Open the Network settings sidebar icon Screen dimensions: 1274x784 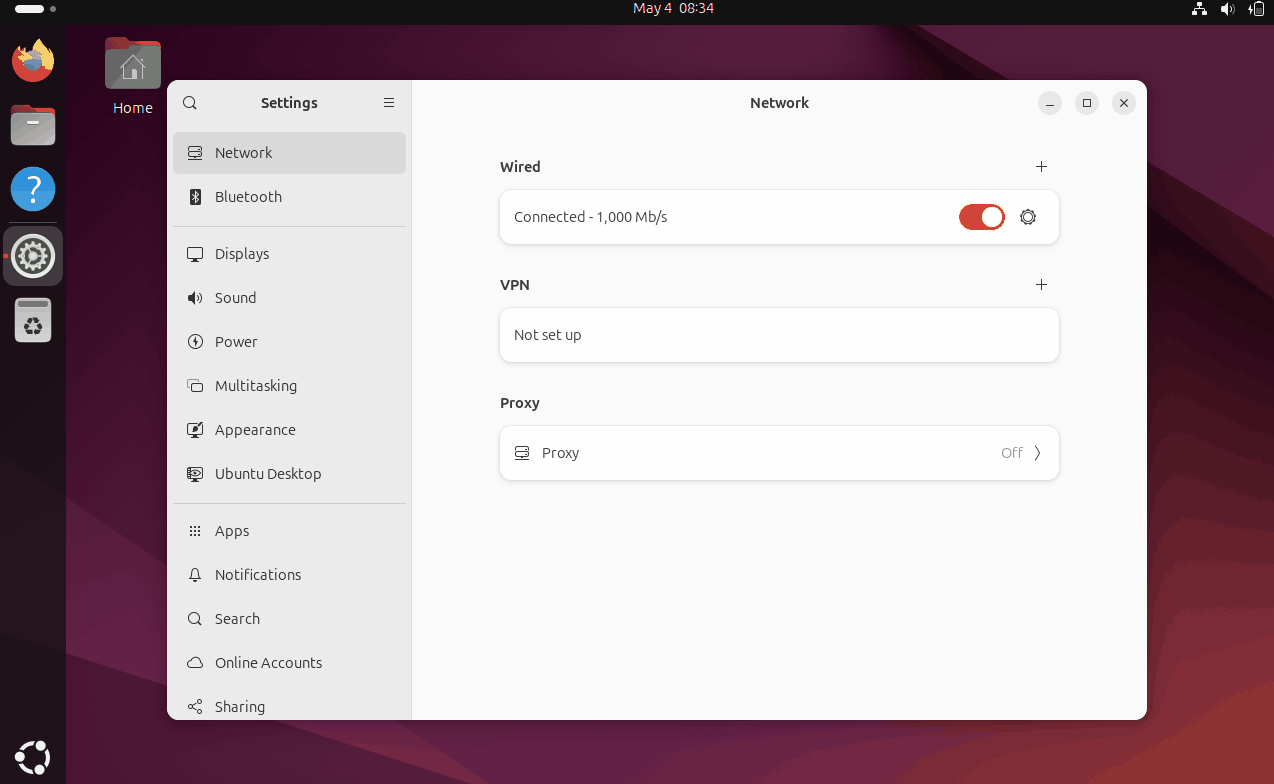click(196, 152)
